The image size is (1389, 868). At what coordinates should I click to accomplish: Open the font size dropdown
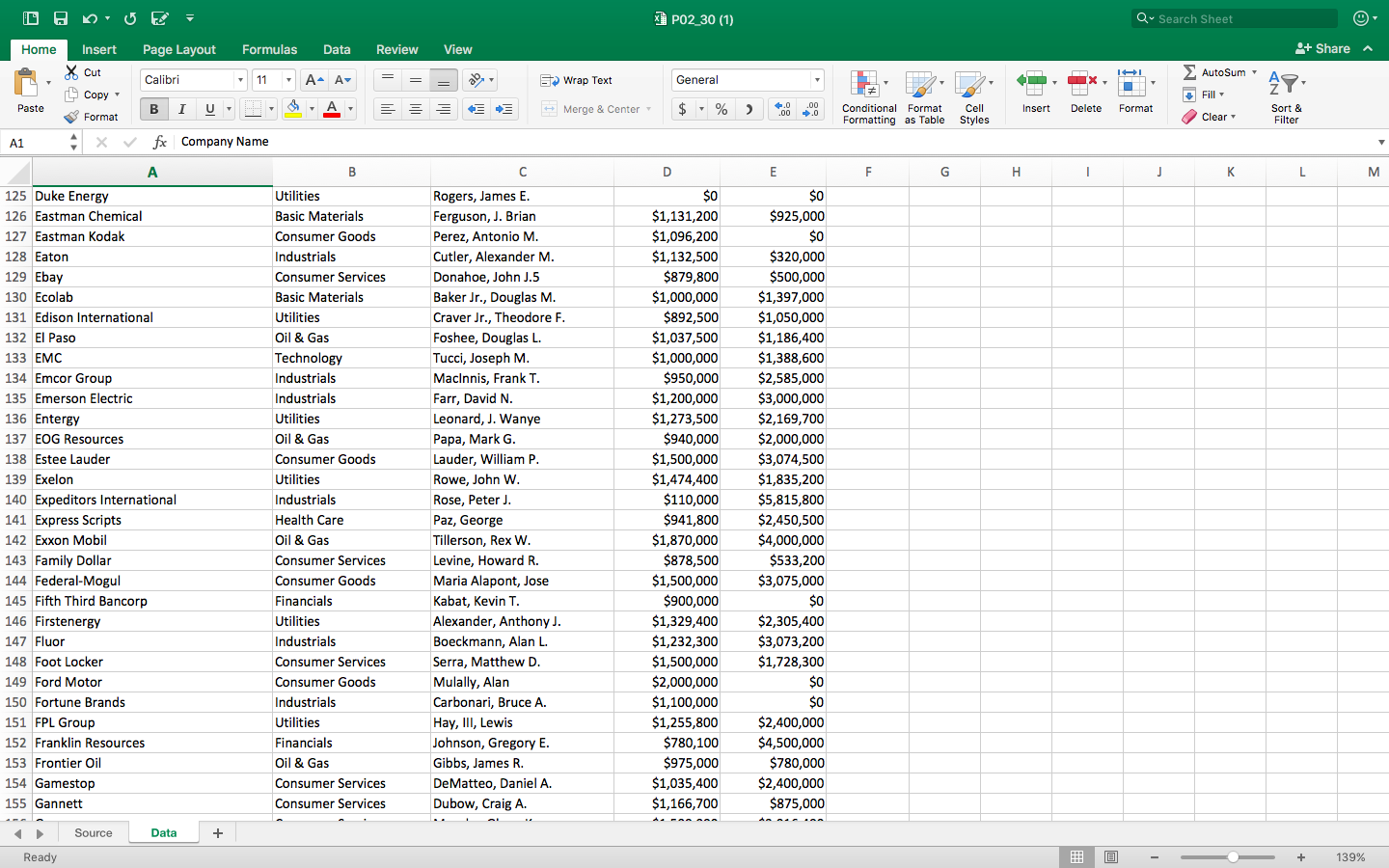(288, 80)
